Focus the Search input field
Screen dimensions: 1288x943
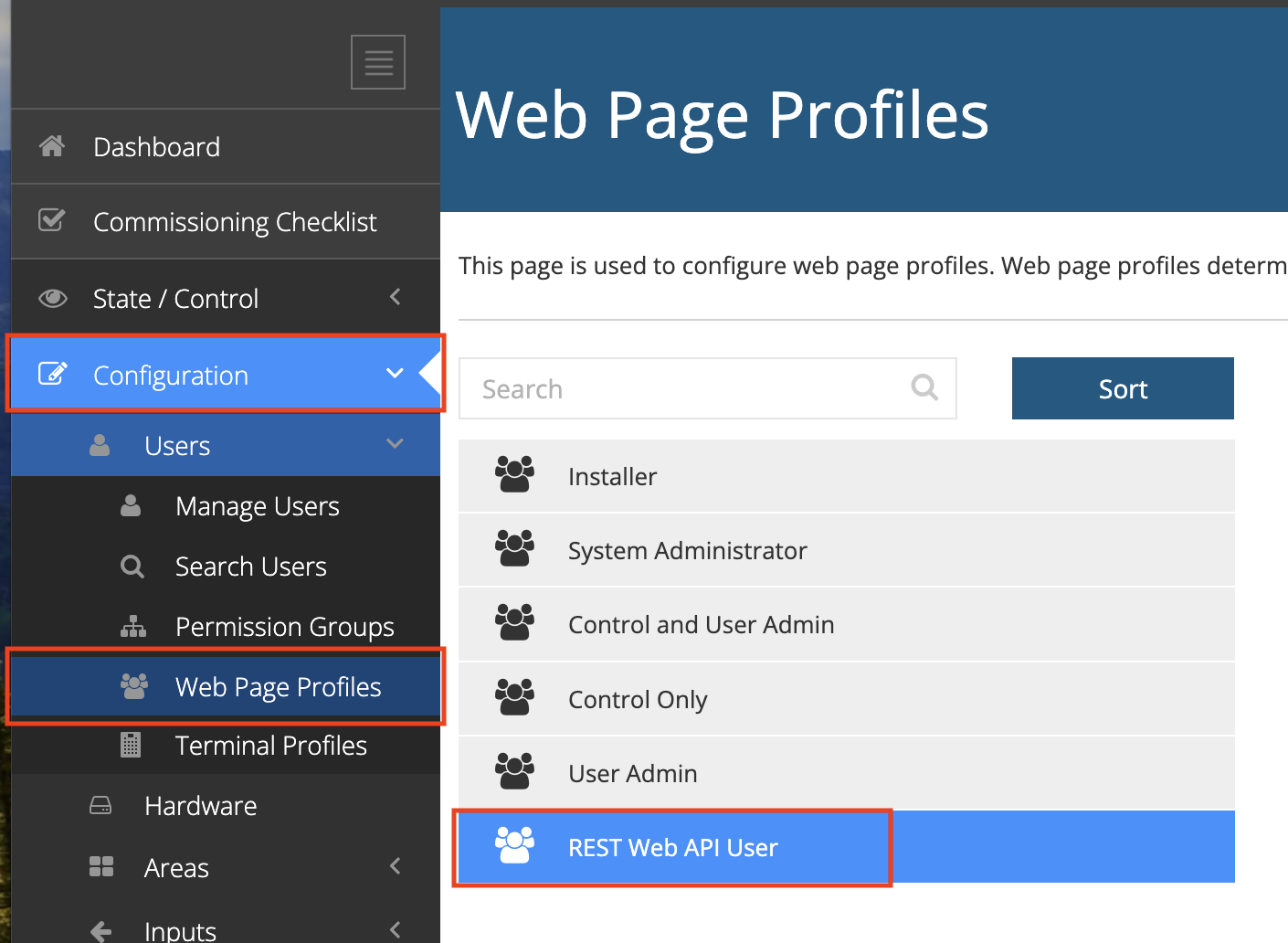pos(685,389)
